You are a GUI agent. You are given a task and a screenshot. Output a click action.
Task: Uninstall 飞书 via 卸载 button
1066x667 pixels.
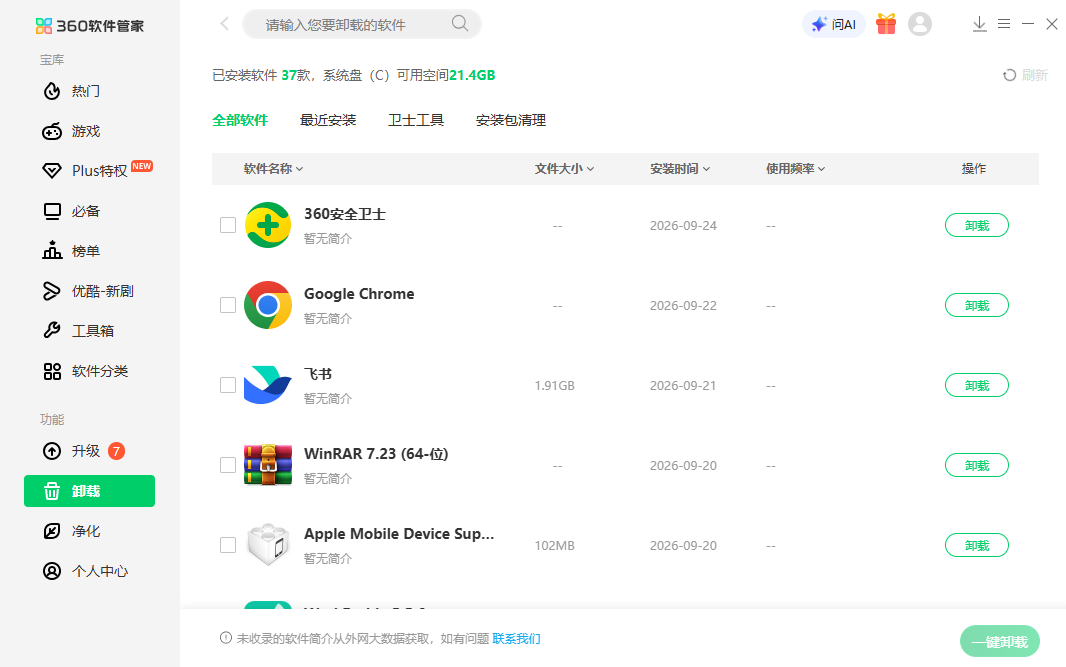[977, 385]
